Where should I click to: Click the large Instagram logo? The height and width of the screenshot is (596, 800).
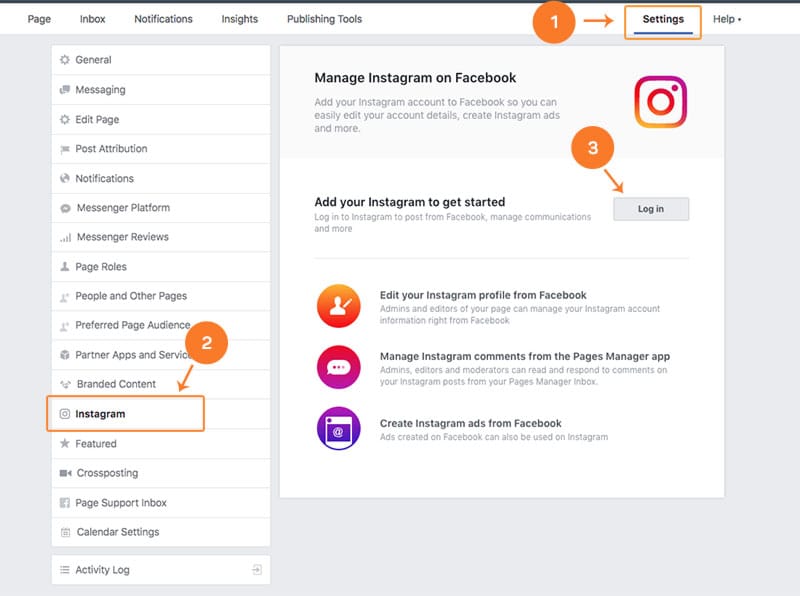pyautogui.click(x=660, y=102)
